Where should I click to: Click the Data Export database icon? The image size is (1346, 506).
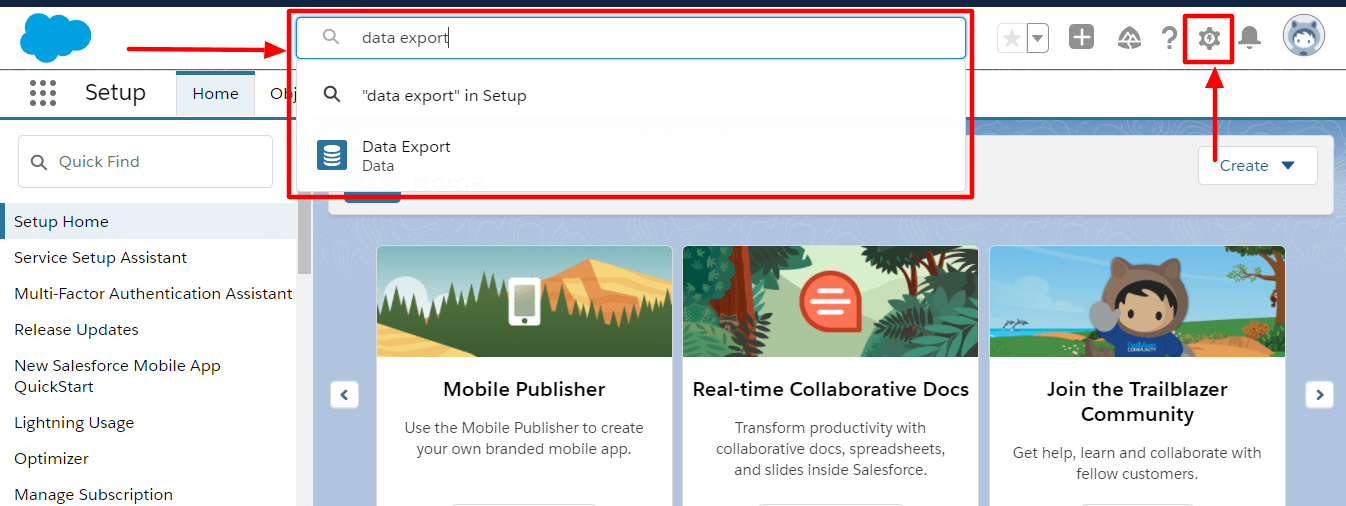coord(332,156)
